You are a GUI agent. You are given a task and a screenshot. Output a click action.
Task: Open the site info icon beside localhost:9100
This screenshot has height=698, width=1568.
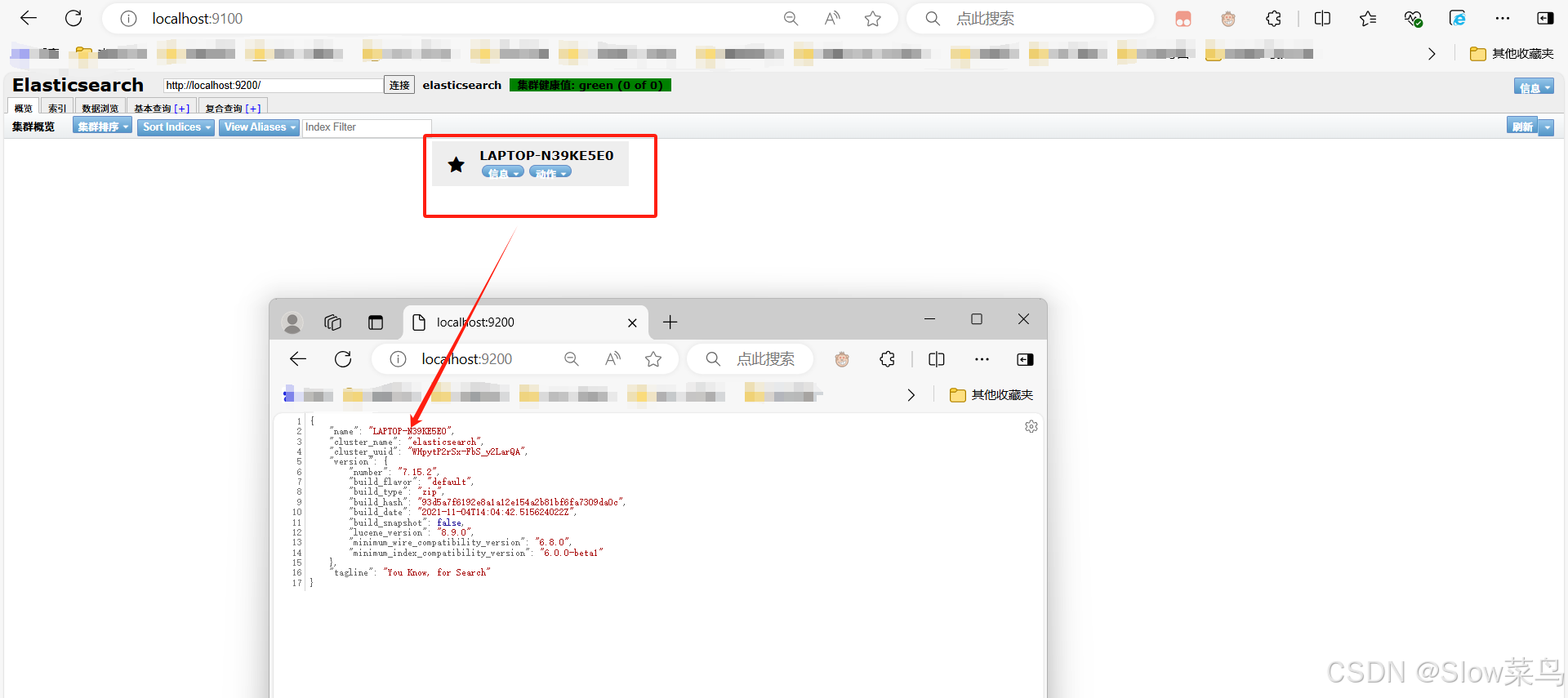128,19
